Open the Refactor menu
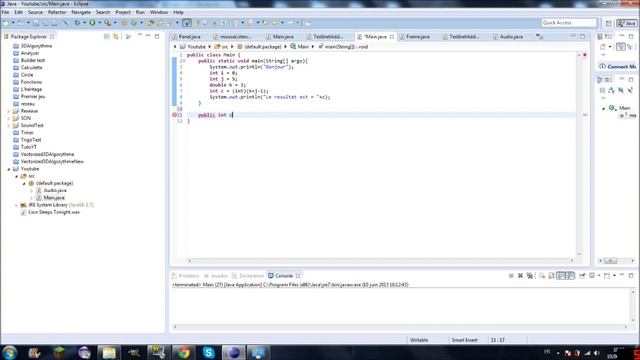 [57, 12]
